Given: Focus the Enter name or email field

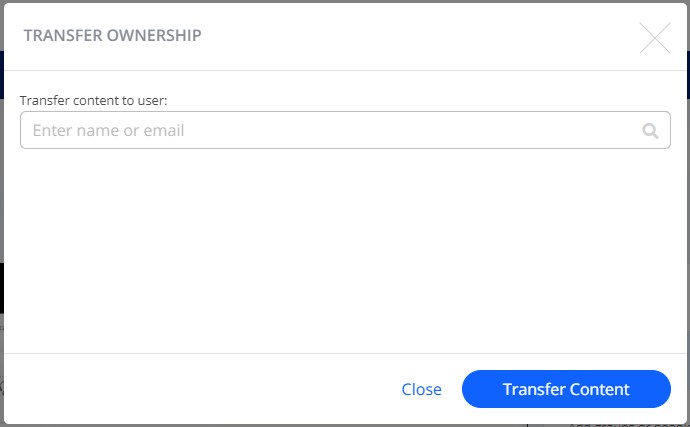Looking at the screenshot, I should (x=345, y=130).
